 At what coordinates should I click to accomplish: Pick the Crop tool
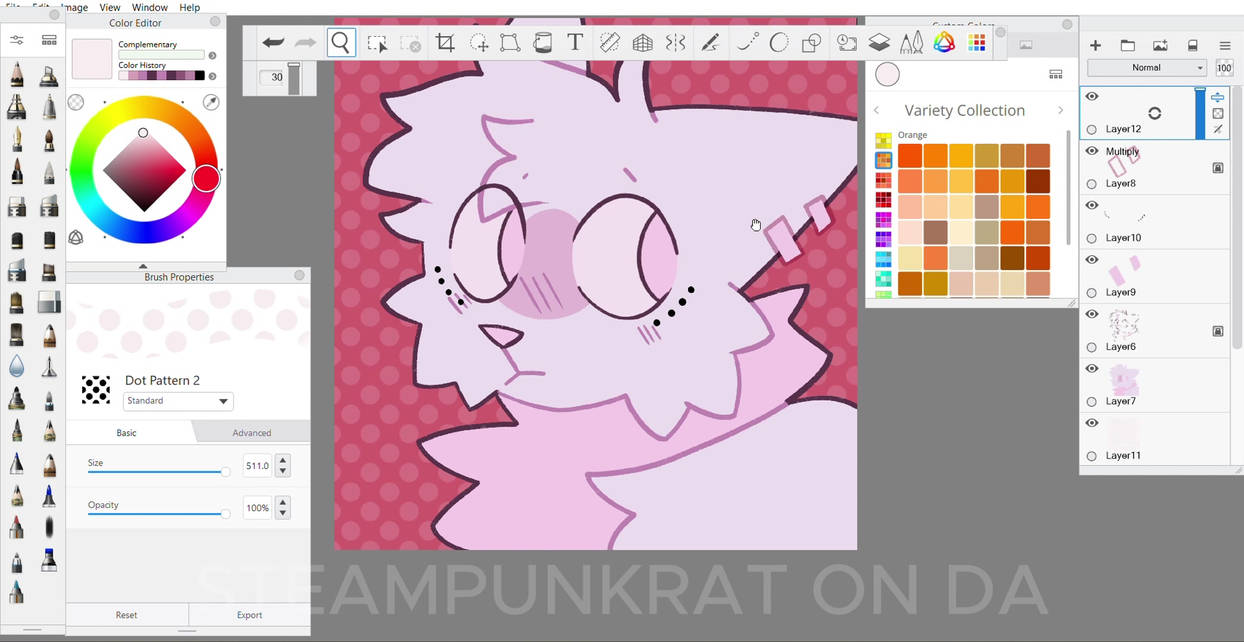click(x=445, y=43)
